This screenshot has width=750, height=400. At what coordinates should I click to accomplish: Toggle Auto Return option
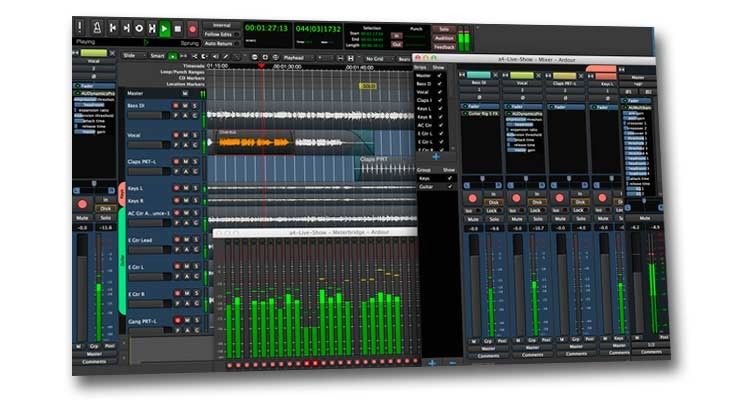point(221,44)
